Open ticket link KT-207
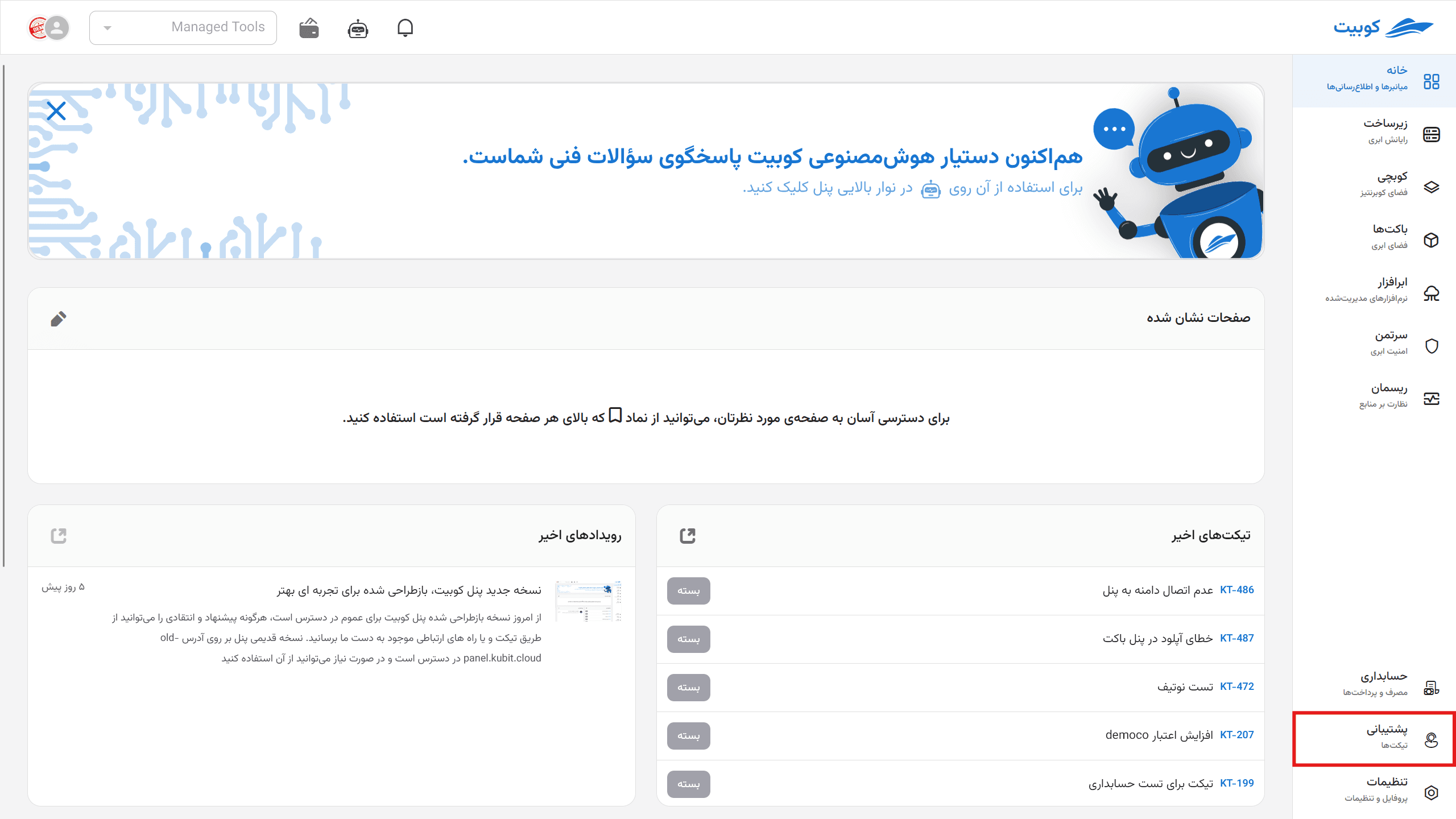 point(1236,735)
